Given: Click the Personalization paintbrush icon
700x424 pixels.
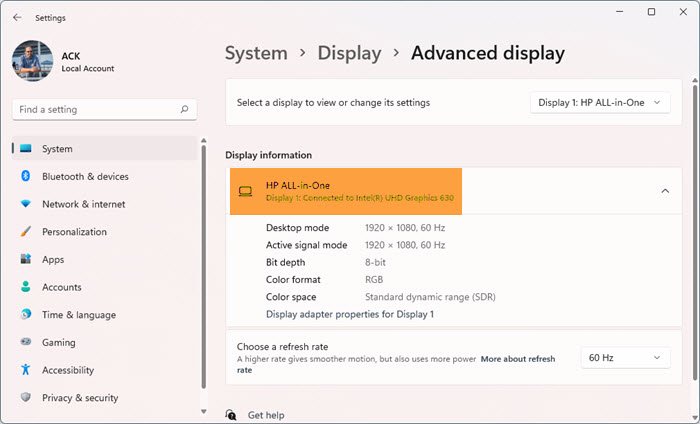Looking at the screenshot, I should [x=26, y=231].
